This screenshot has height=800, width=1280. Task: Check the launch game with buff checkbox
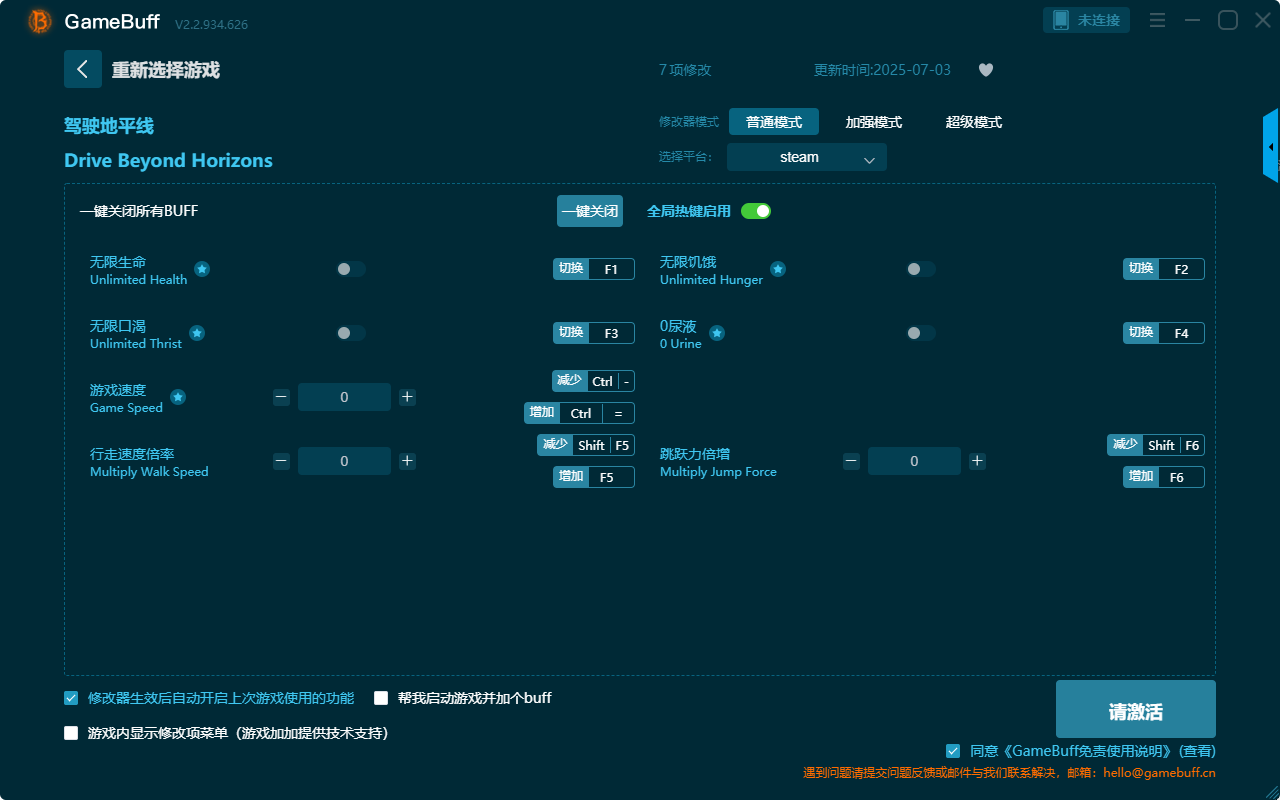click(381, 698)
